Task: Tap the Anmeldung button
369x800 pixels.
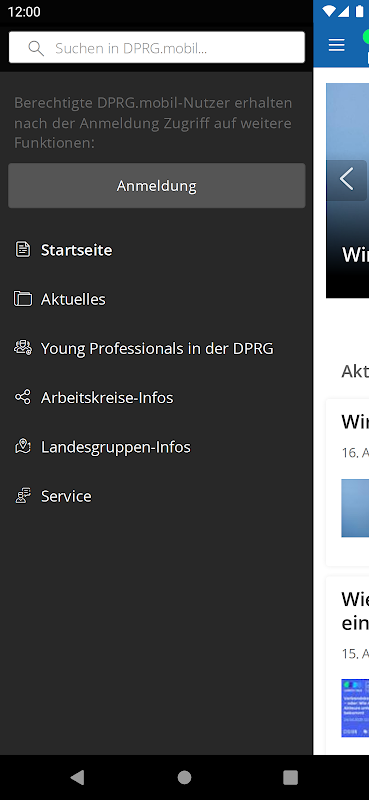Action: point(157,186)
